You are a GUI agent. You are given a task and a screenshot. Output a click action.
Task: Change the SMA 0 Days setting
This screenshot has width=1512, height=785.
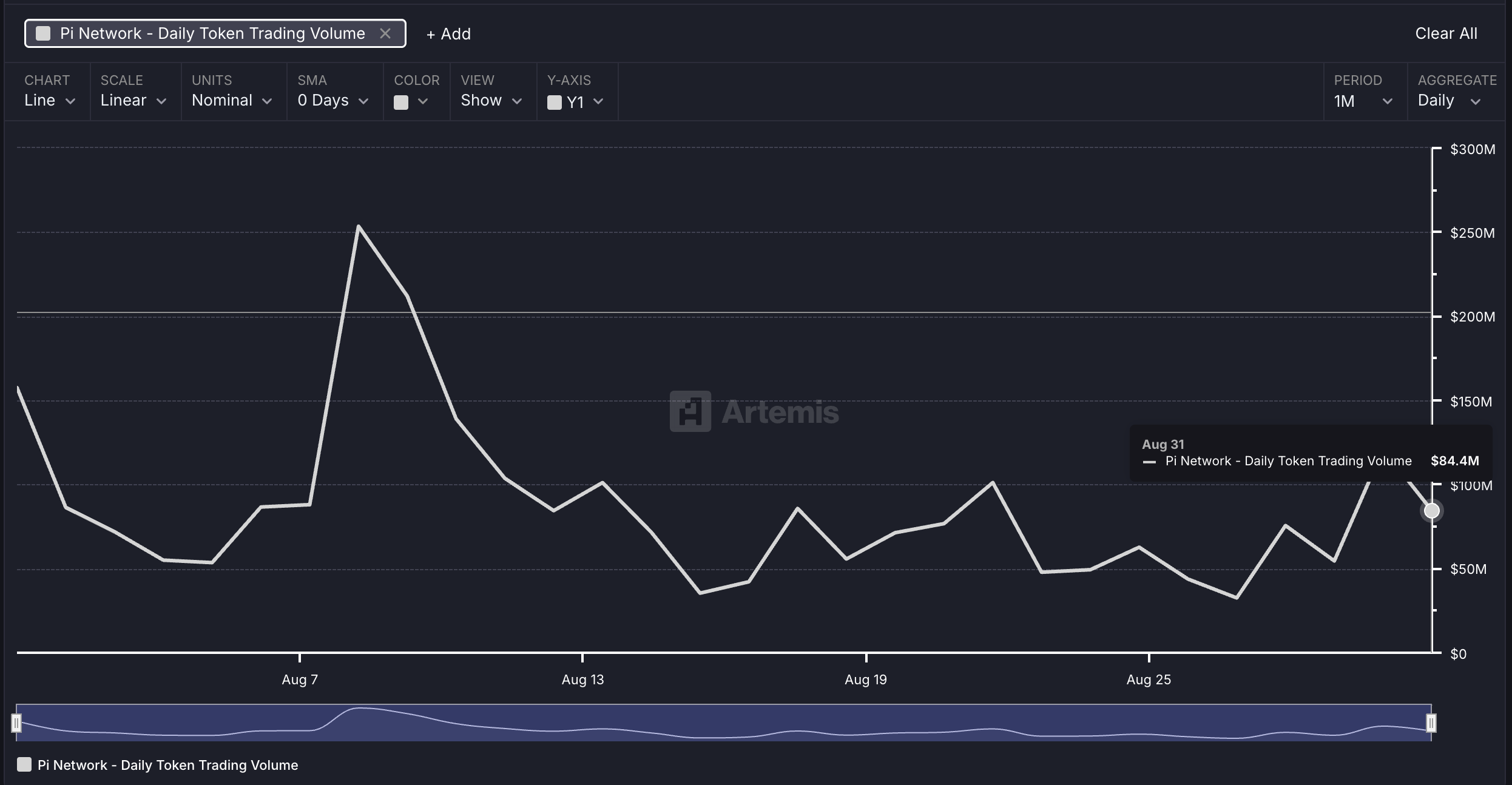(332, 101)
